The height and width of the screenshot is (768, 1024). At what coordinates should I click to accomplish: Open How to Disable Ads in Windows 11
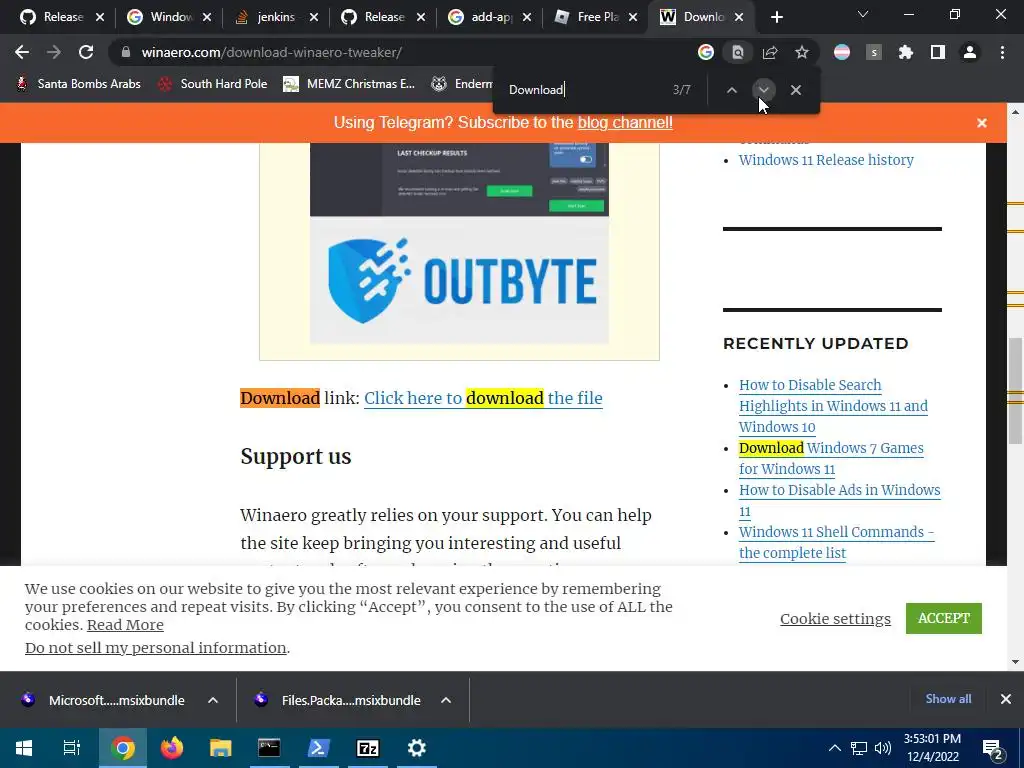pos(839,500)
